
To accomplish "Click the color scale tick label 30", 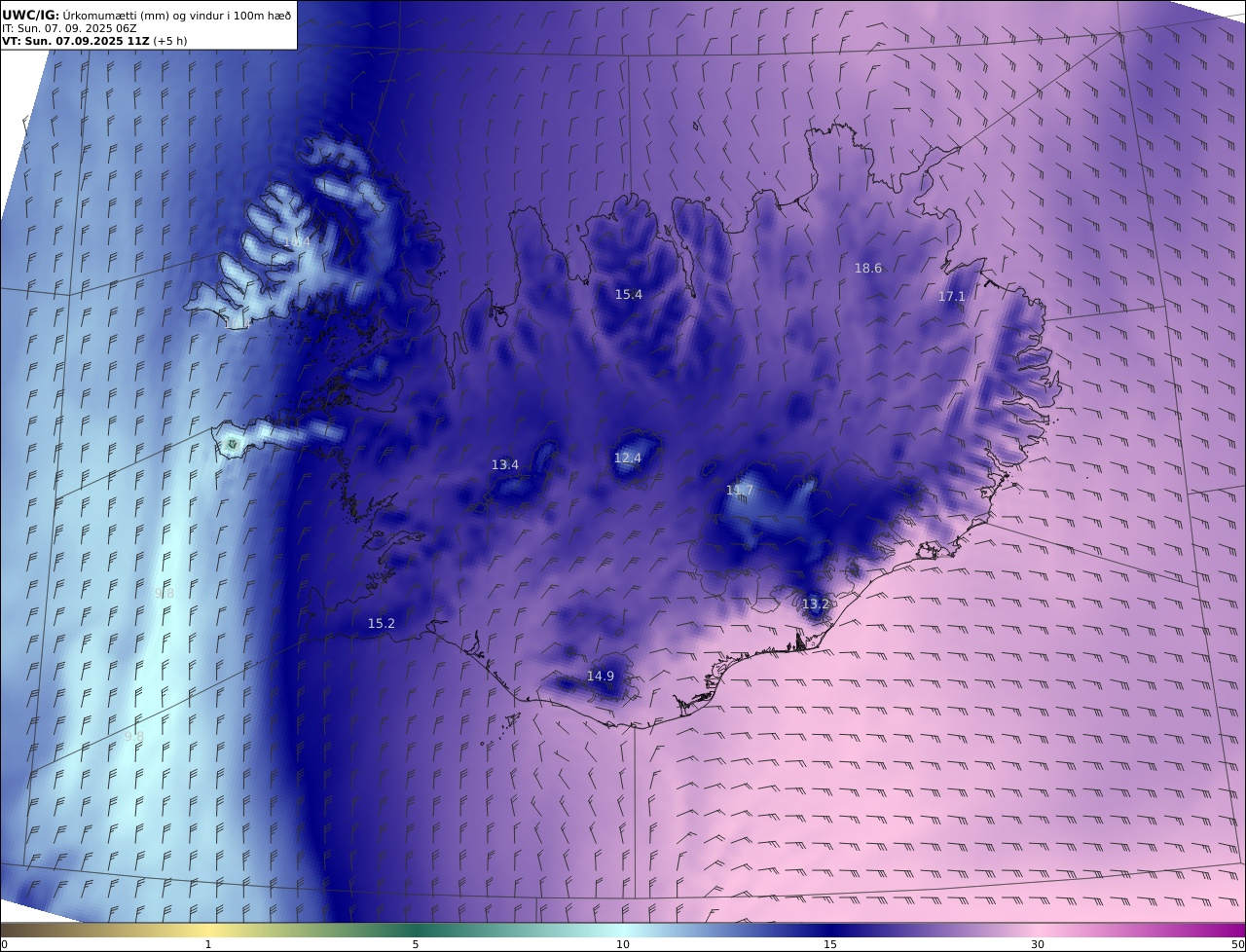I will pyautogui.click(x=1038, y=944).
